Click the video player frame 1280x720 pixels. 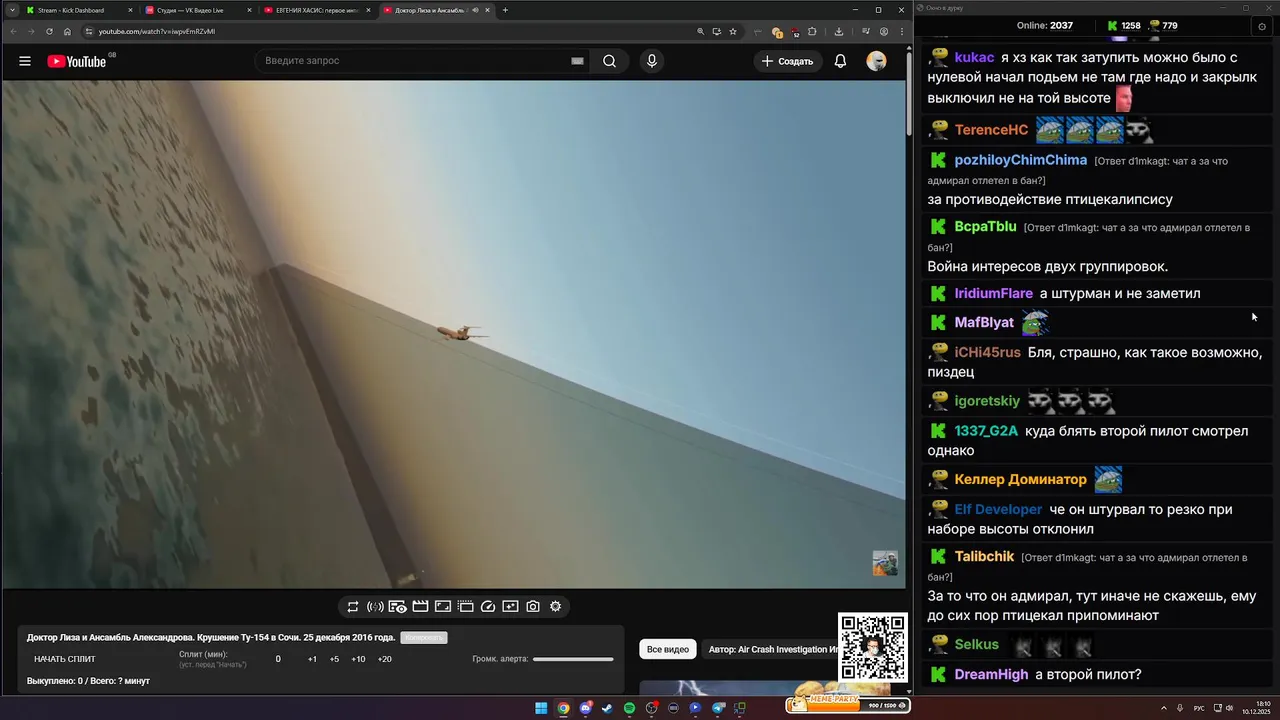click(x=454, y=334)
